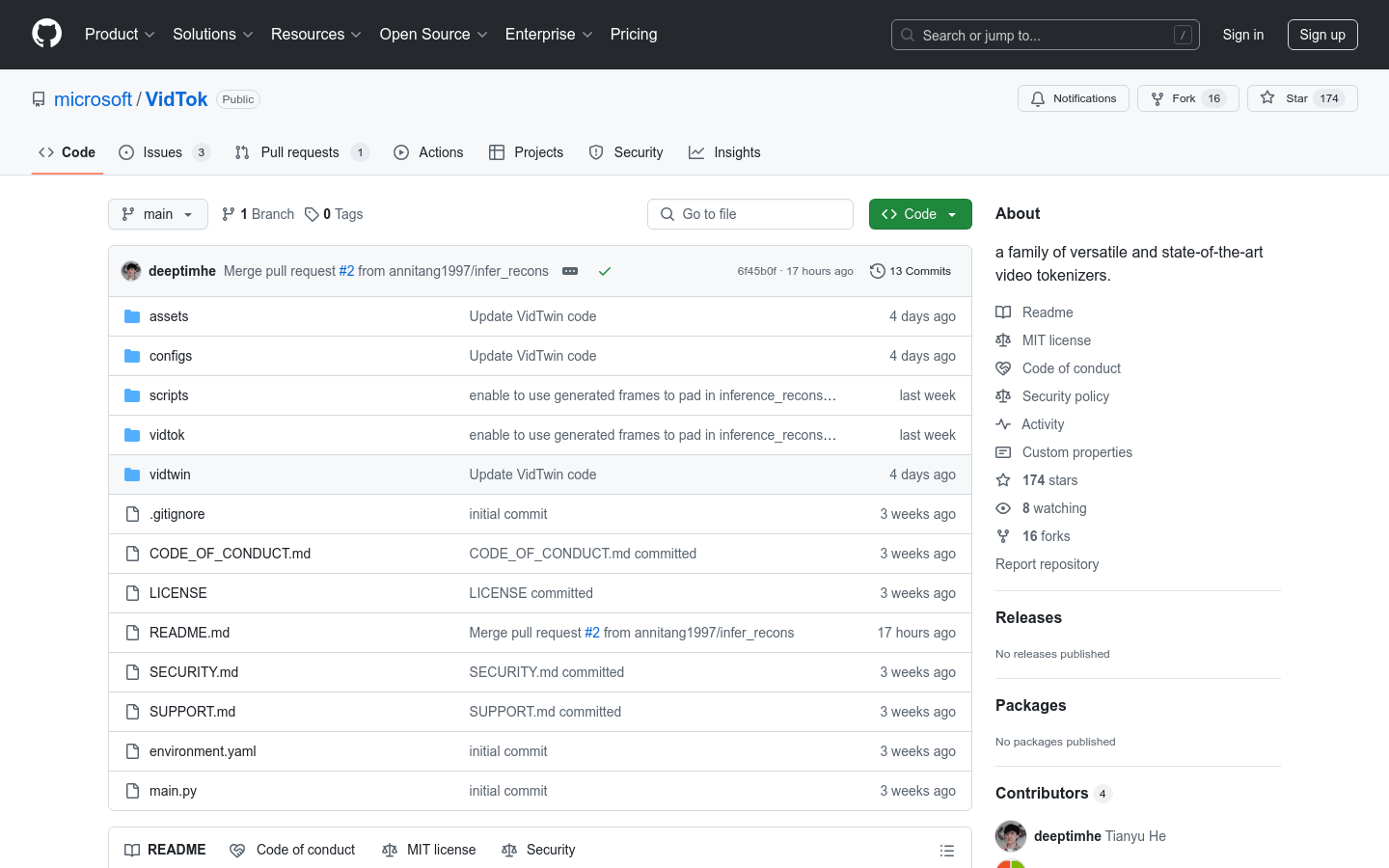Viewport: 1389px width, 868px height.
Task: Open the Security repository tab
Action: (x=626, y=152)
